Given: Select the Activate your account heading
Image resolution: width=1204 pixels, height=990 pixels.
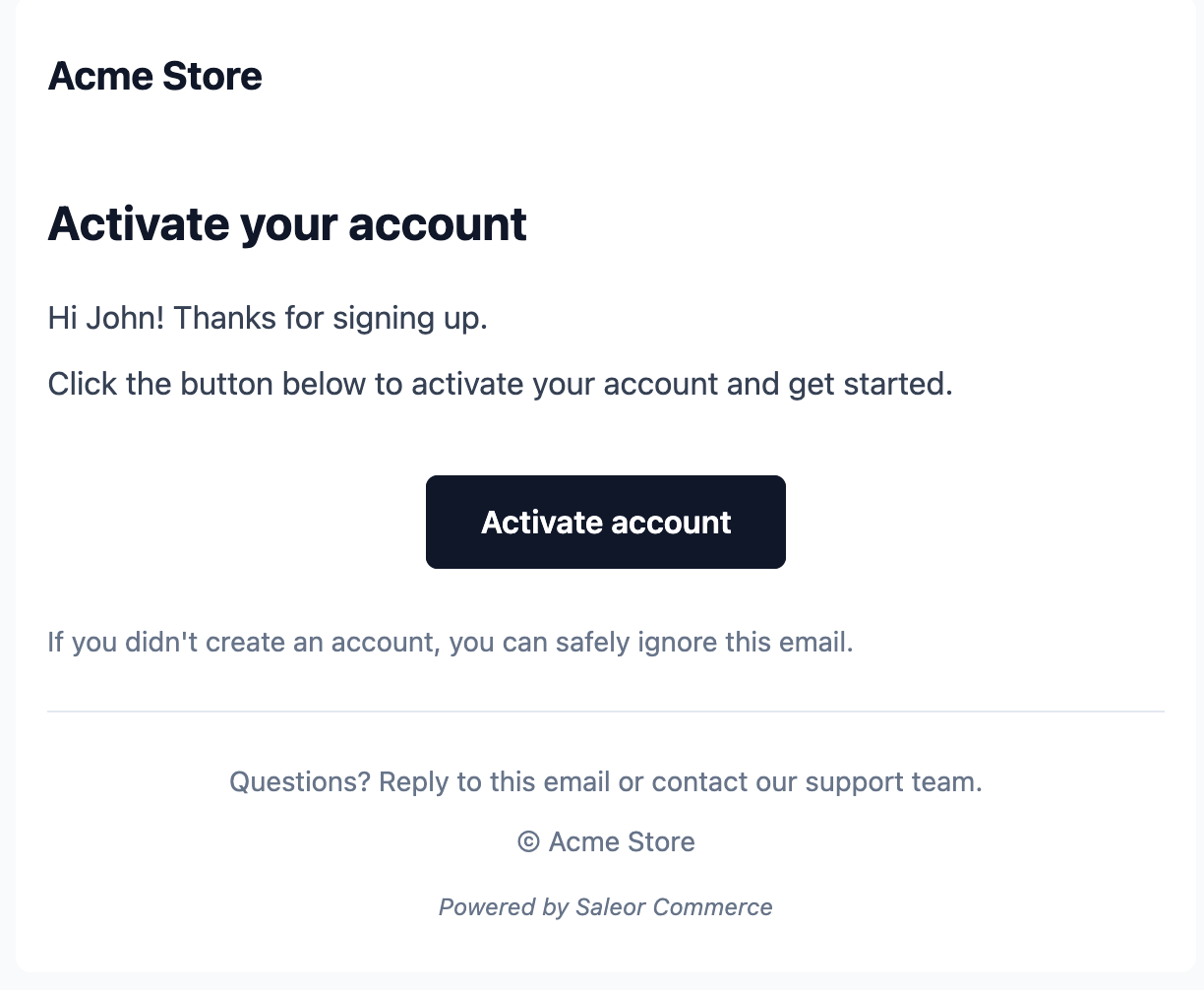Looking at the screenshot, I should tap(287, 224).
